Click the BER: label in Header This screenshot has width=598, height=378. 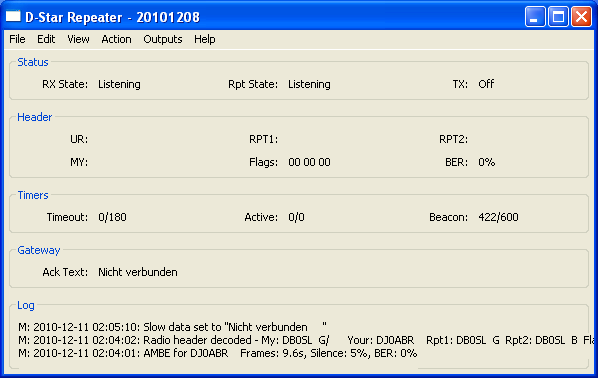point(457,162)
